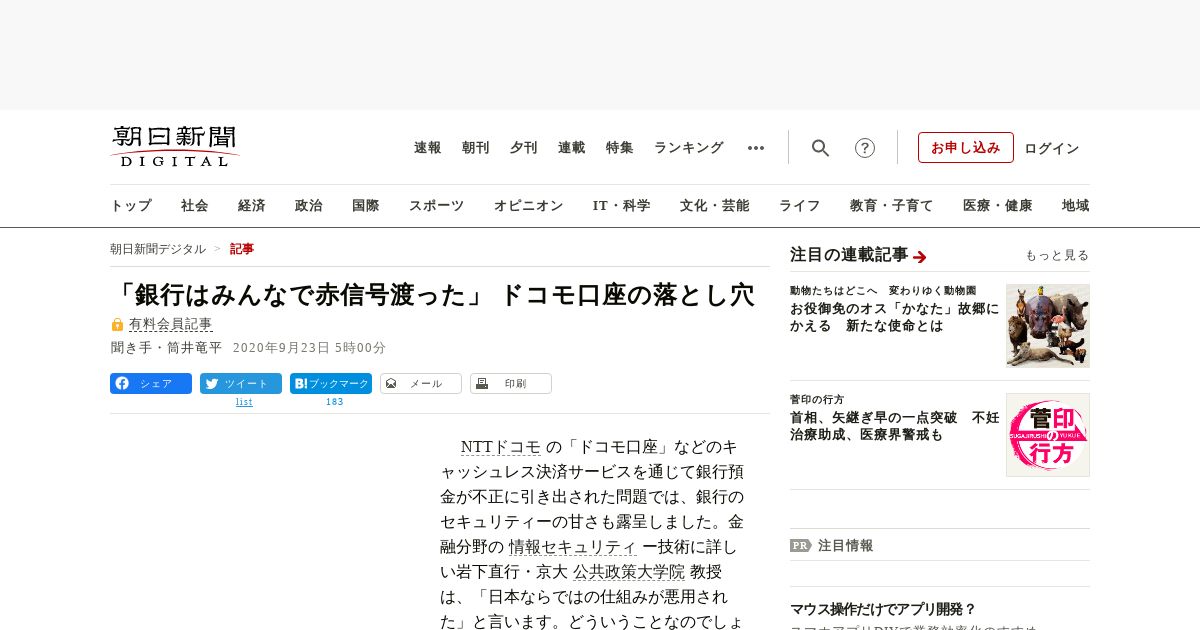Share article via Facebook シェア button
This screenshot has height=630, width=1200.
151,384
